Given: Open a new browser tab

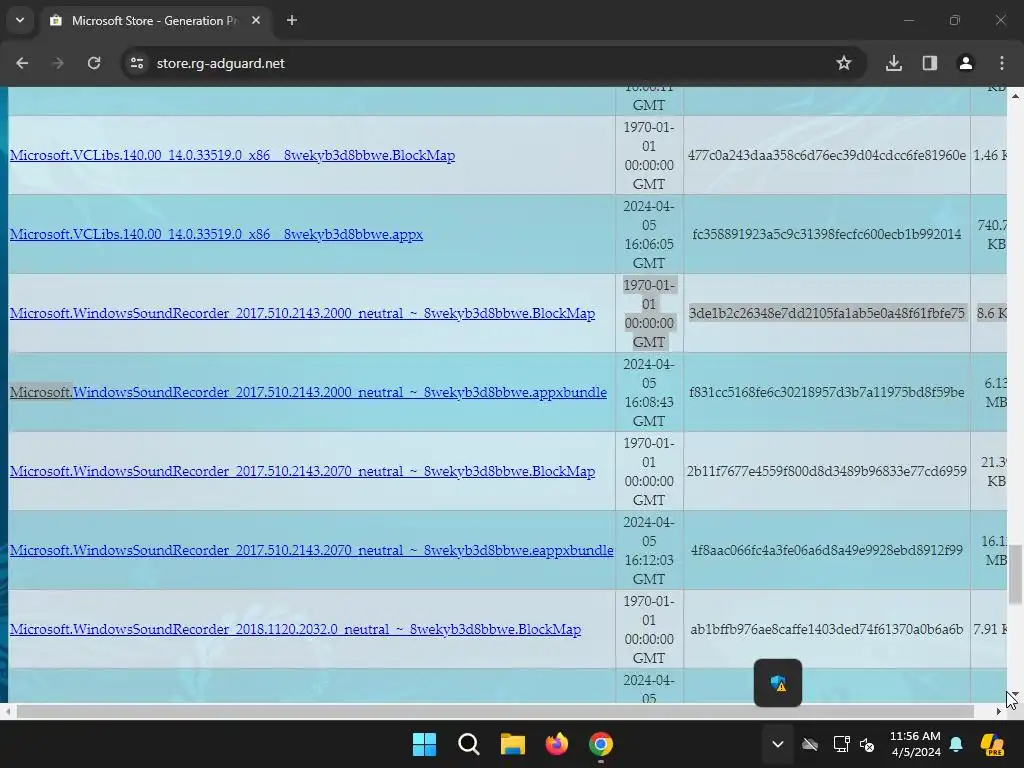Looking at the screenshot, I should click(x=292, y=20).
